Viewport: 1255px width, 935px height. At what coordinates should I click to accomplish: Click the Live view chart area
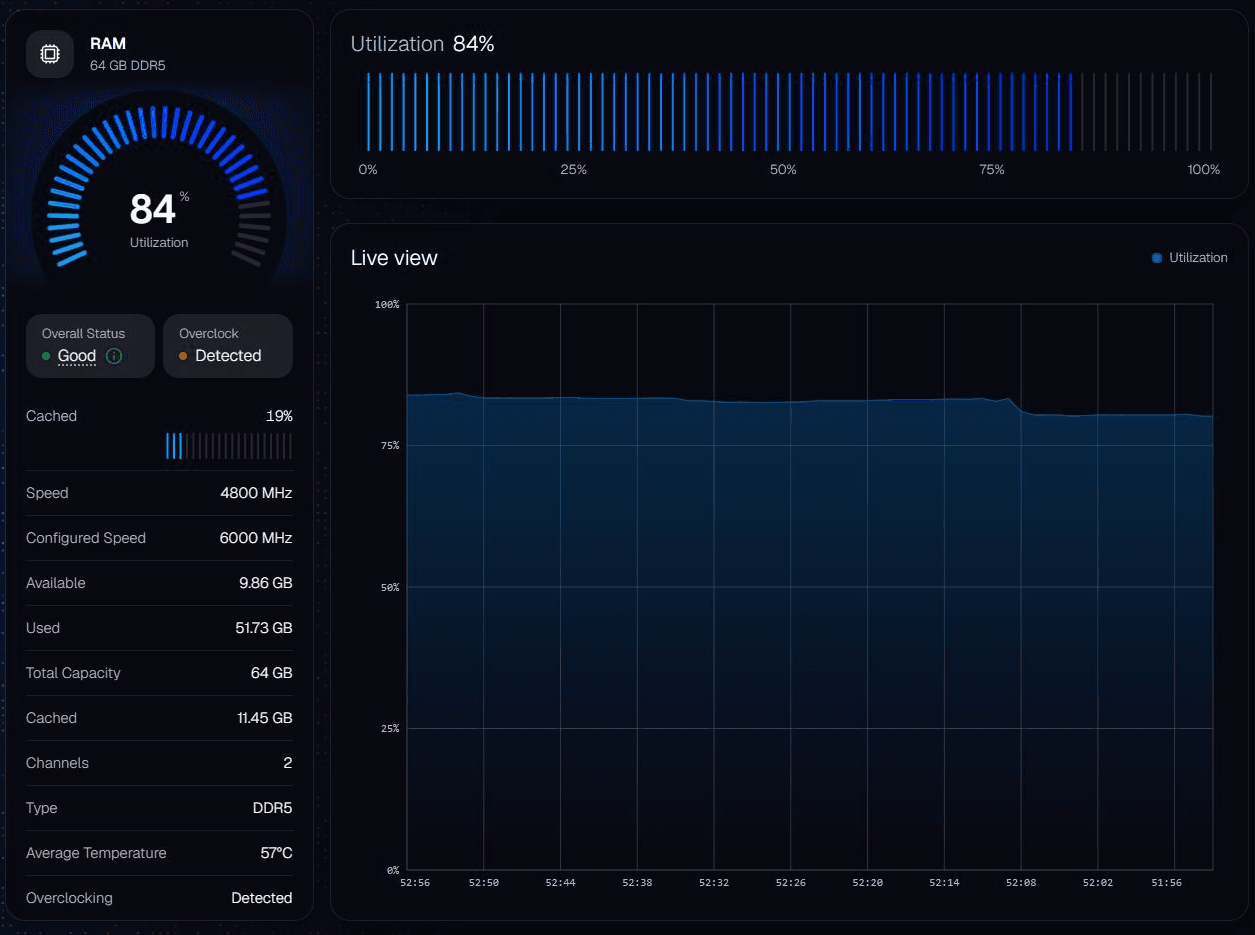pyautogui.click(x=810, y=587)
